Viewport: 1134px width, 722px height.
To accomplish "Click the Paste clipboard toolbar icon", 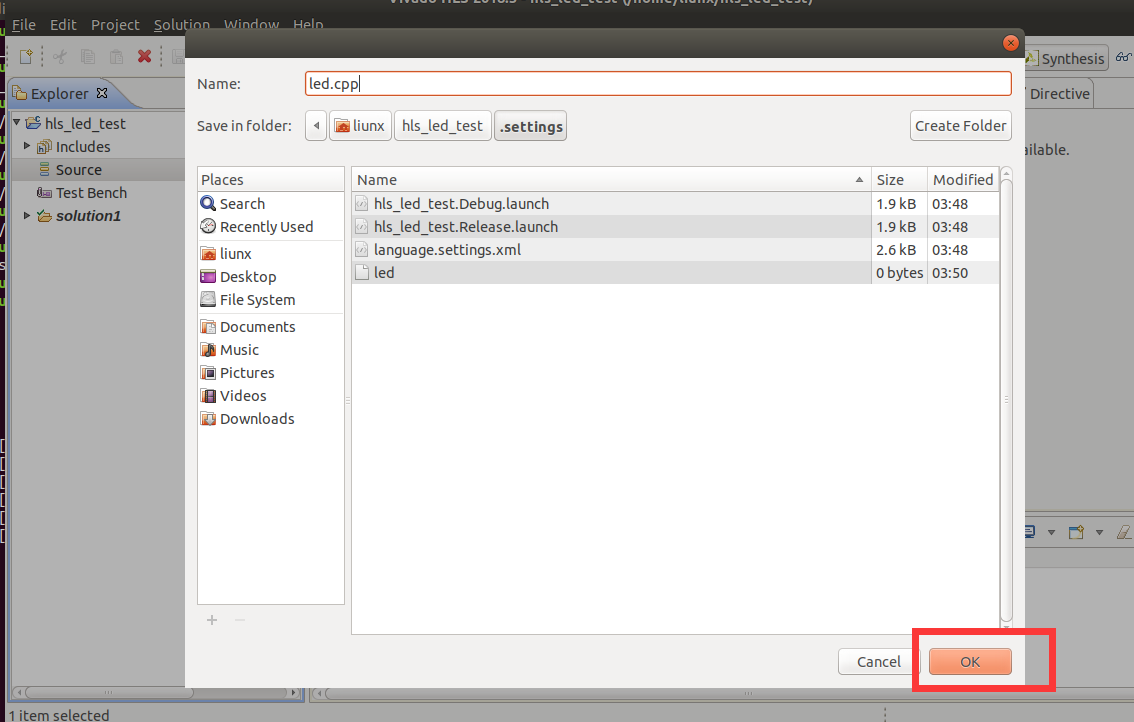I will (116, 56).
